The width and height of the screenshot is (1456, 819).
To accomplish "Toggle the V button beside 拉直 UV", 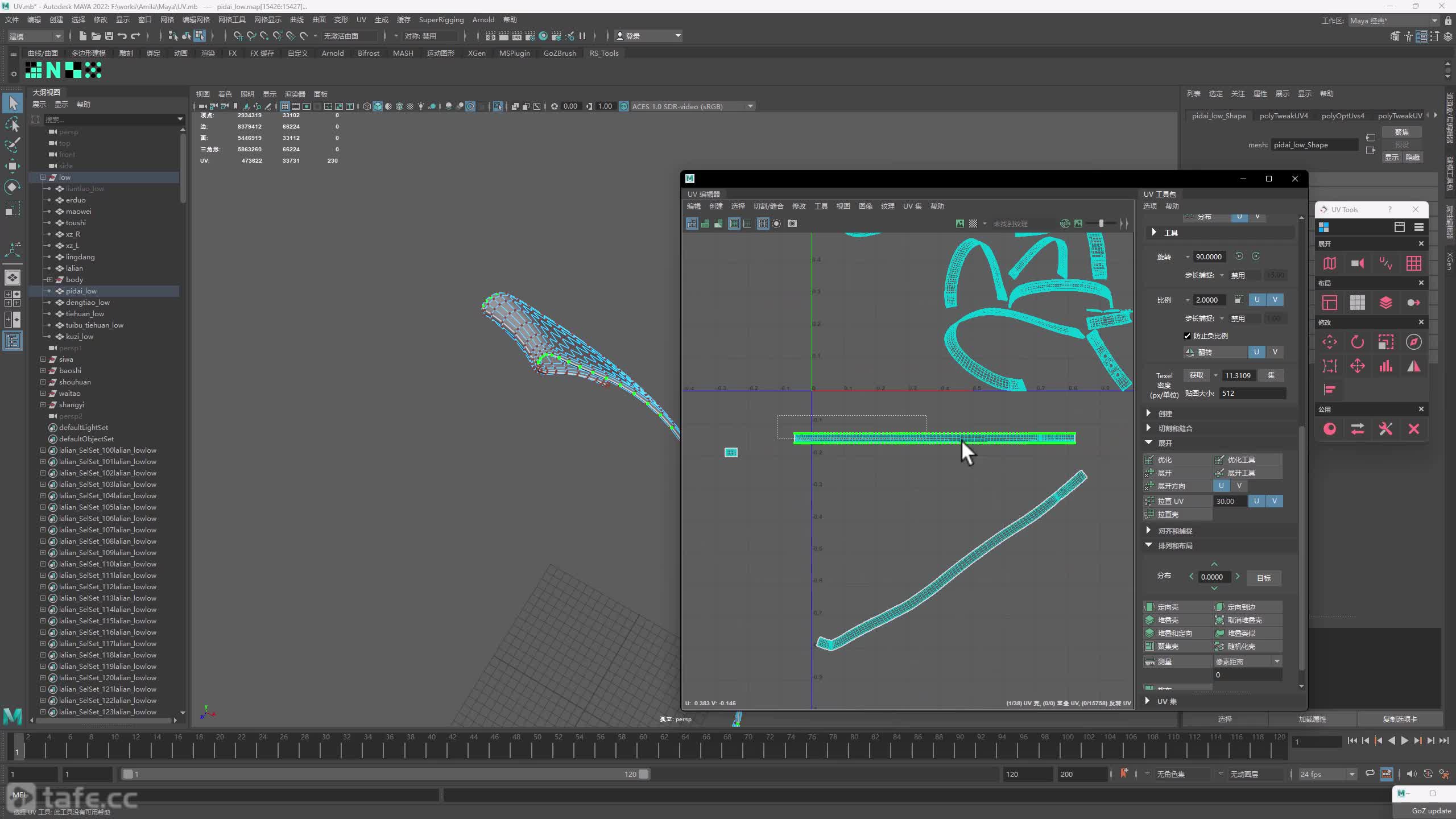I will (1275, 501).
